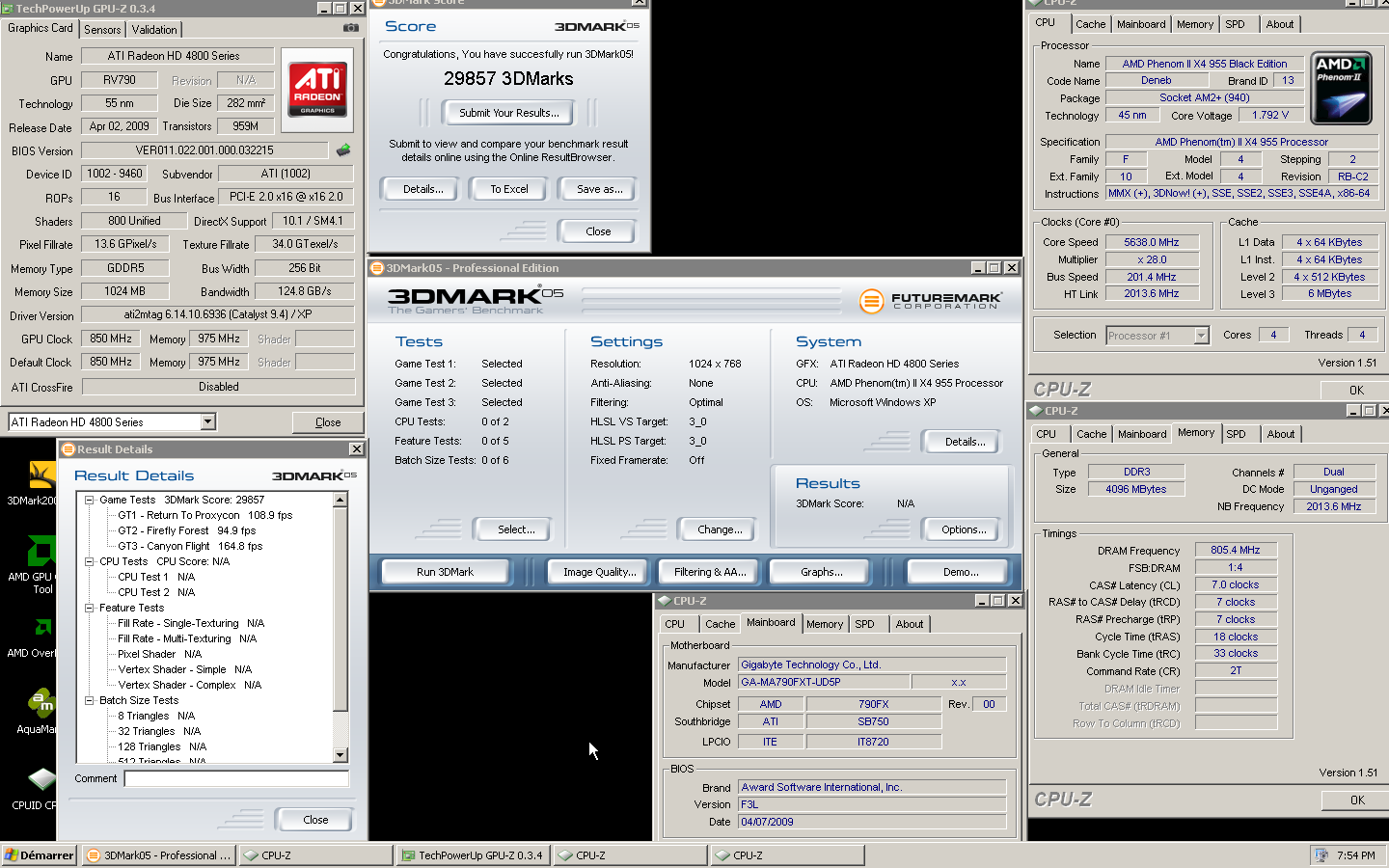
Task: Click the Démarrer start button
Action: point(40,855)
